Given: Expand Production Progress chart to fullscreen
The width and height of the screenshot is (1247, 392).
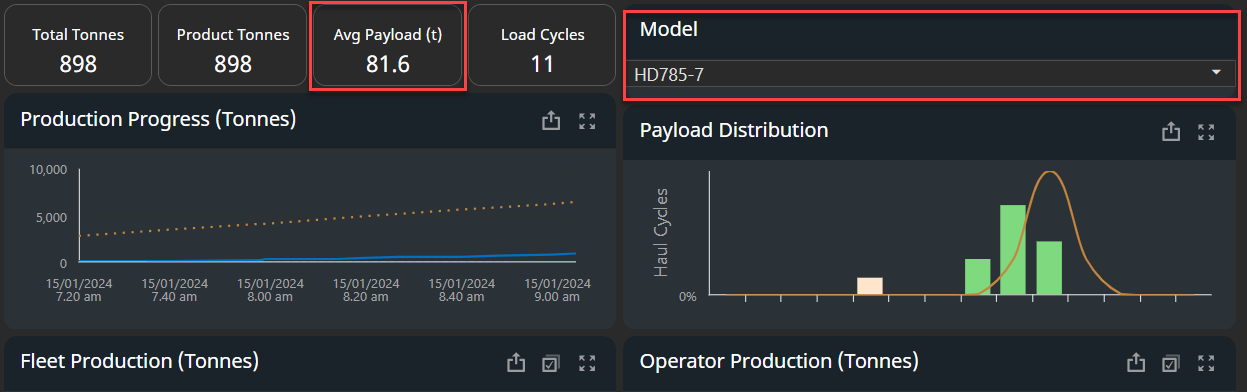Looking at the screenshot, I should 587,121.
